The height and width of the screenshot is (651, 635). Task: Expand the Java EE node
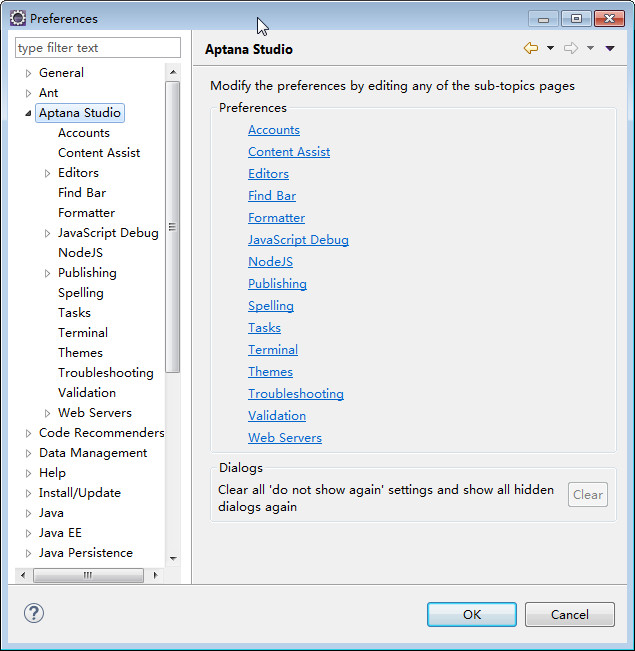pyautogui.click(x=28, y=534)
